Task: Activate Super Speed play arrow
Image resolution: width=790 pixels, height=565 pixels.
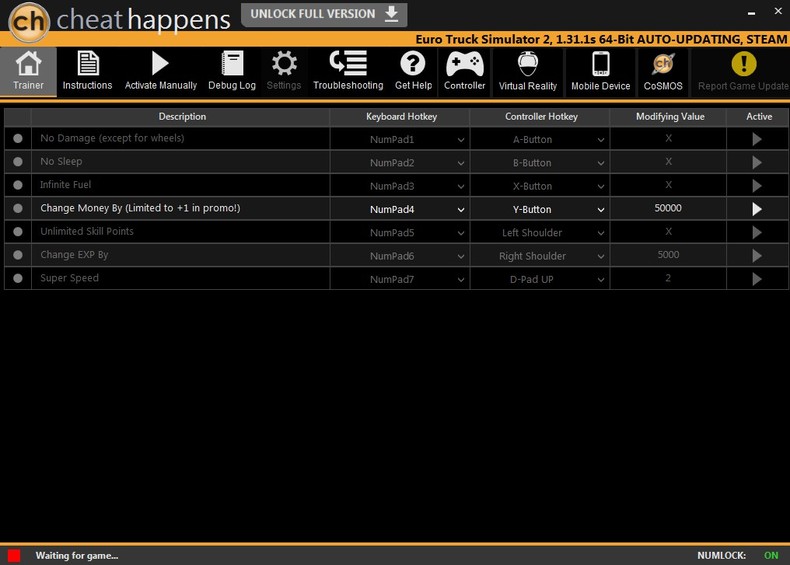Action: 757,279
